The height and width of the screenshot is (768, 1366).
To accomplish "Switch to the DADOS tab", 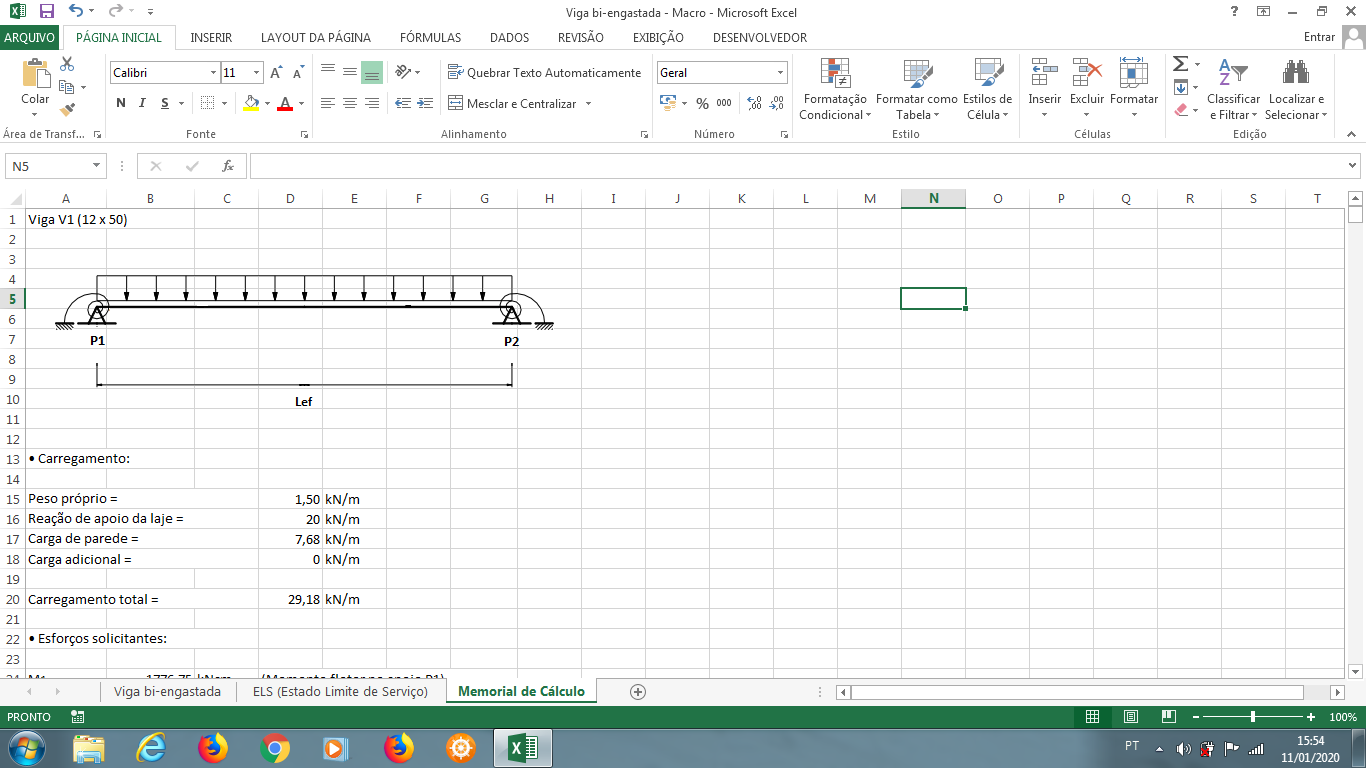I will coord(510,38).
